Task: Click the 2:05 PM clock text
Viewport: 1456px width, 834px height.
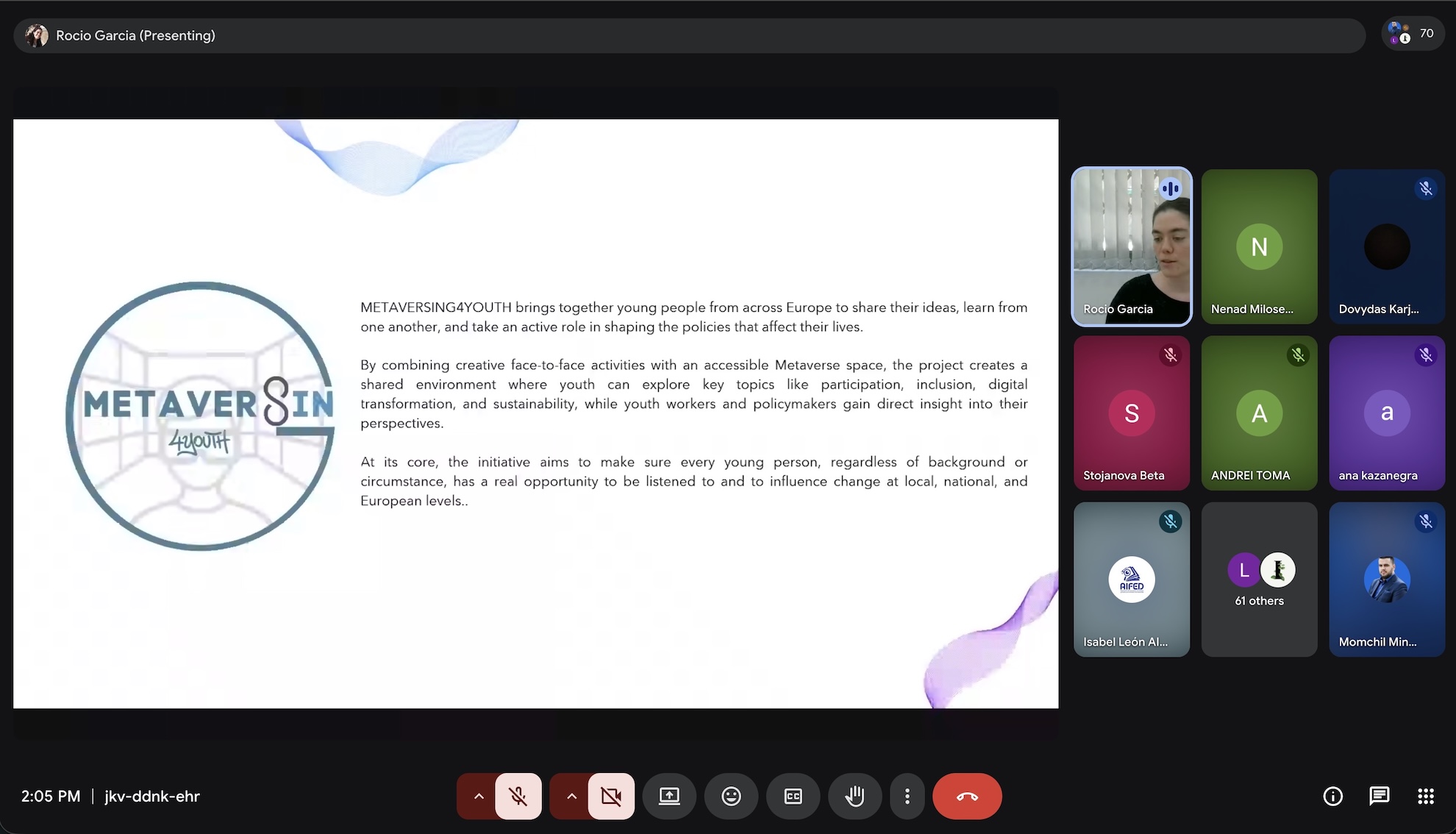Action: tap(51, 796)
